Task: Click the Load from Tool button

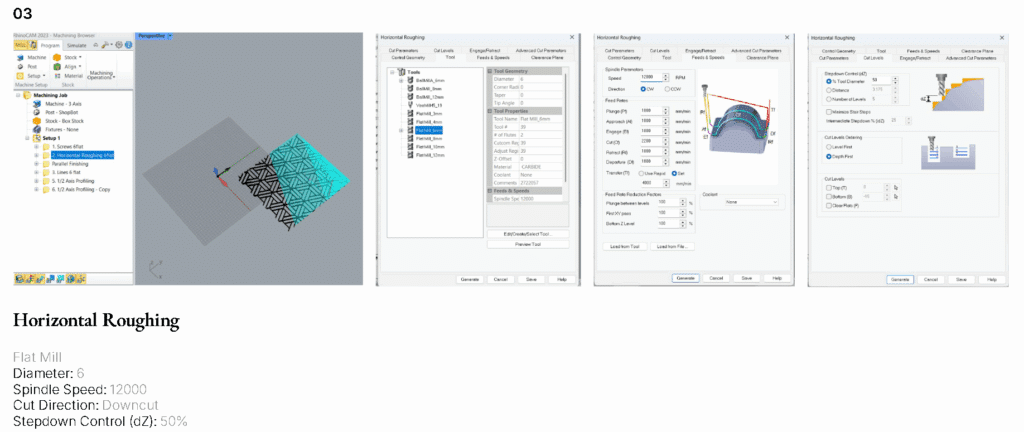Action: 622,245
